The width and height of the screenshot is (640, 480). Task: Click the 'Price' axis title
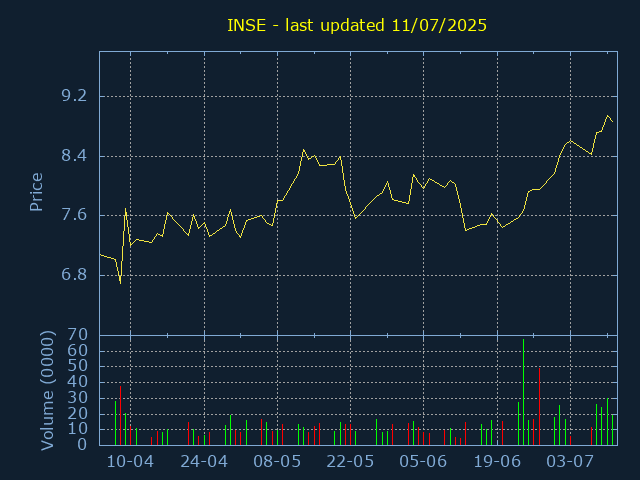tap(36, 192)
